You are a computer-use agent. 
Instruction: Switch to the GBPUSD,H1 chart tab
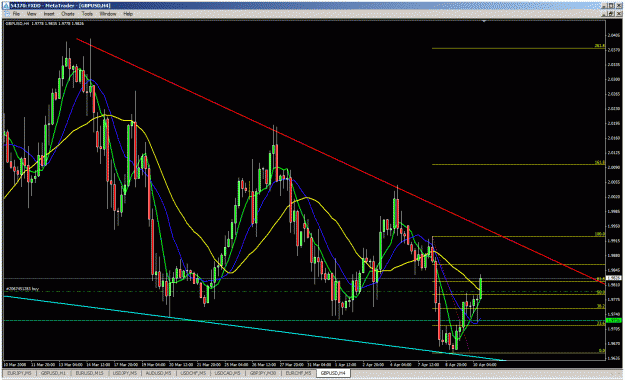point(53,373)
